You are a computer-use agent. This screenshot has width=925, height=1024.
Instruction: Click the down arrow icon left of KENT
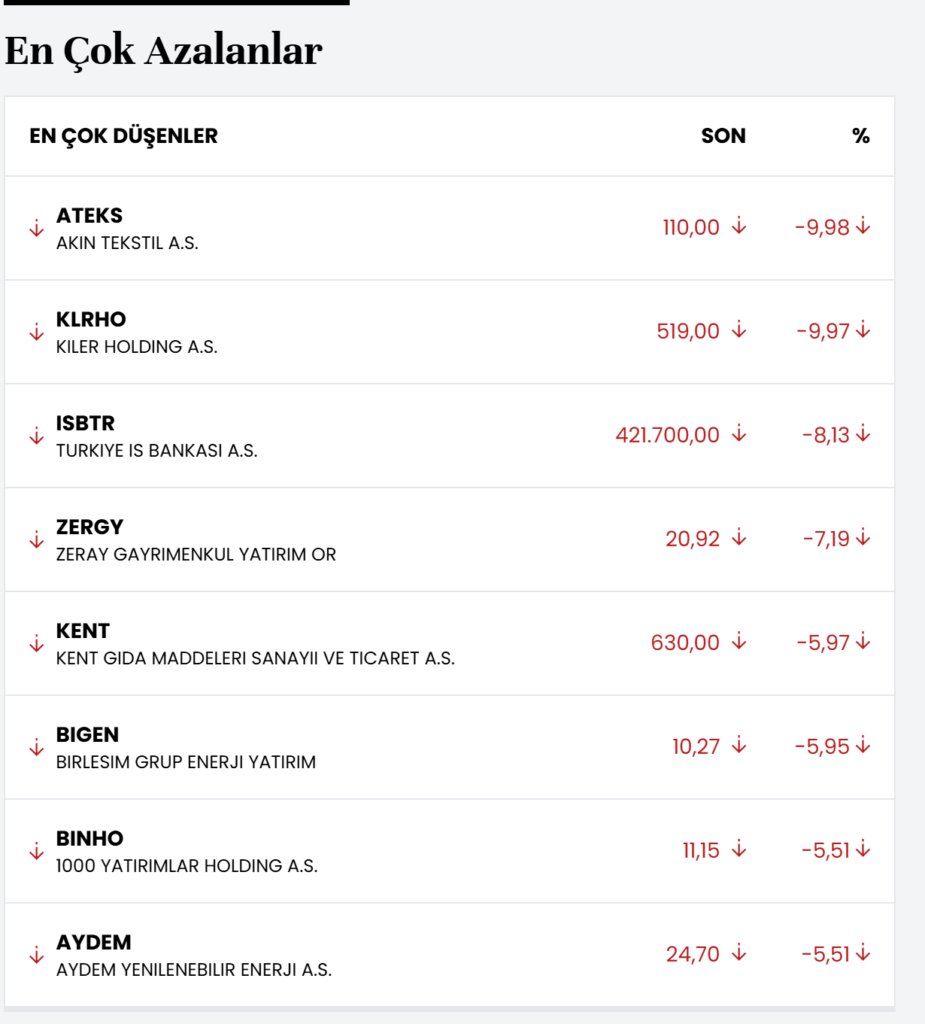[x=37, y=643]
